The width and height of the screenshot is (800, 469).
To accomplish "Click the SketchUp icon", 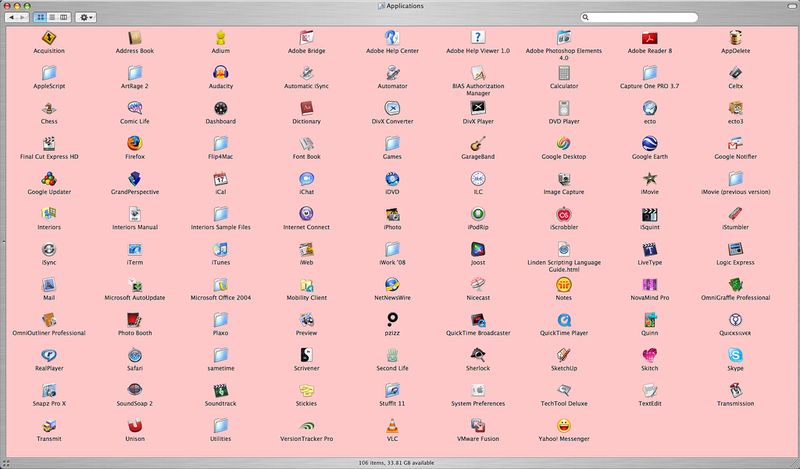I will 564,355.
